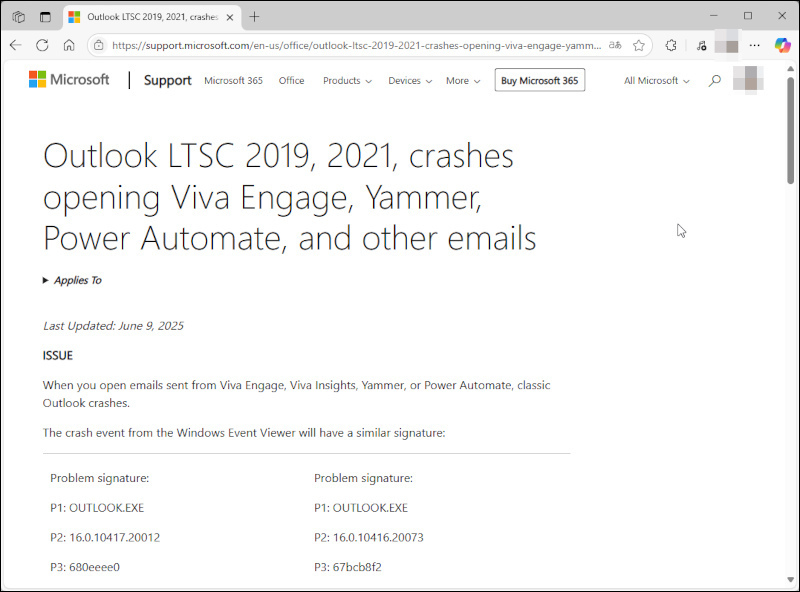Open the Microsoft 365 nav link

click(x=233, y=81)
